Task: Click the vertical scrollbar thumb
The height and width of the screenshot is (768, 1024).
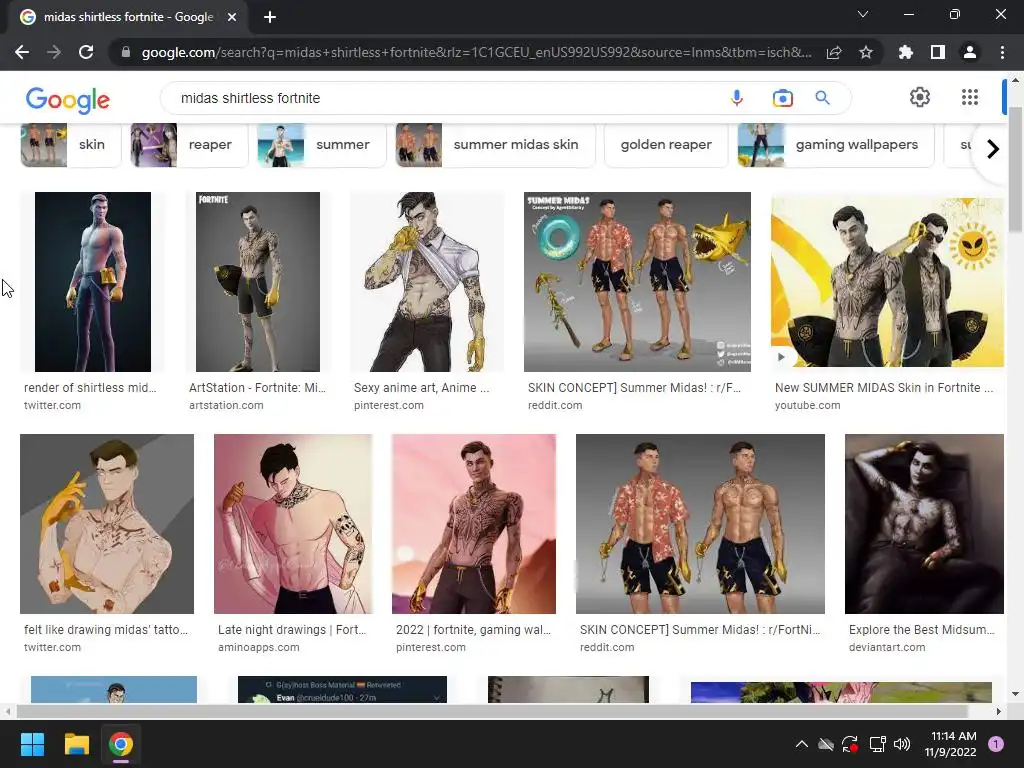Action: coord(1016,168)
